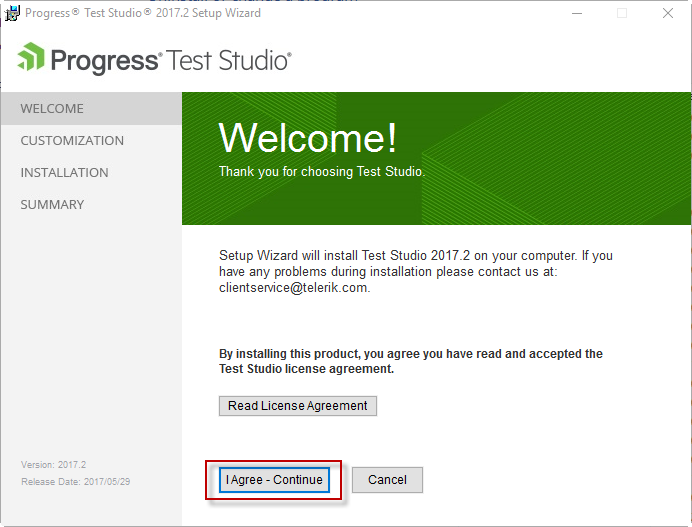
Task: Click the clientservice@telerik.com email address
Action: tap(294, 288)
